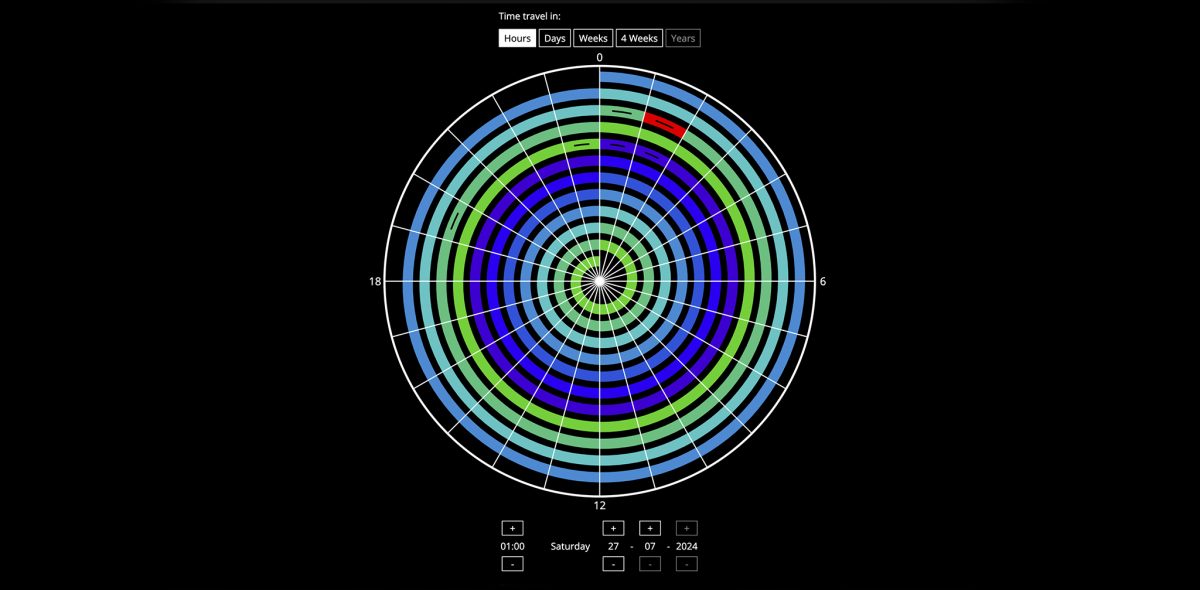Click the center point of the radial chart
1200x590 pixels.
(599, 281)
